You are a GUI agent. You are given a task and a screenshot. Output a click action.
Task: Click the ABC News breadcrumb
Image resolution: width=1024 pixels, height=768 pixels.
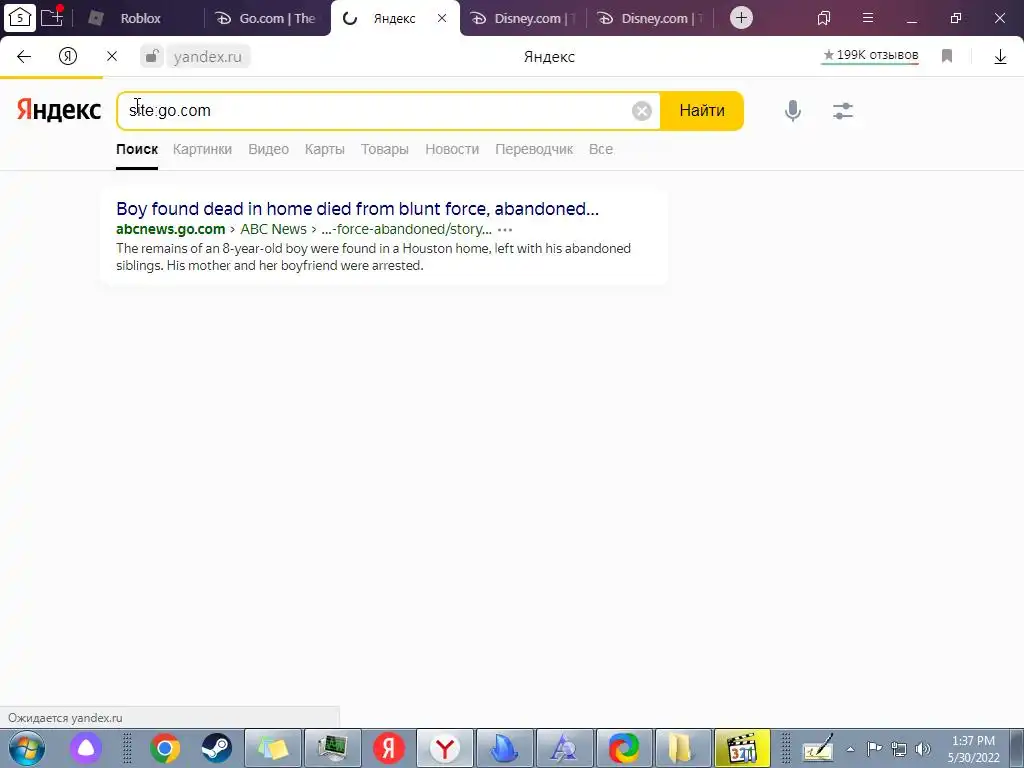pos(273,229)
